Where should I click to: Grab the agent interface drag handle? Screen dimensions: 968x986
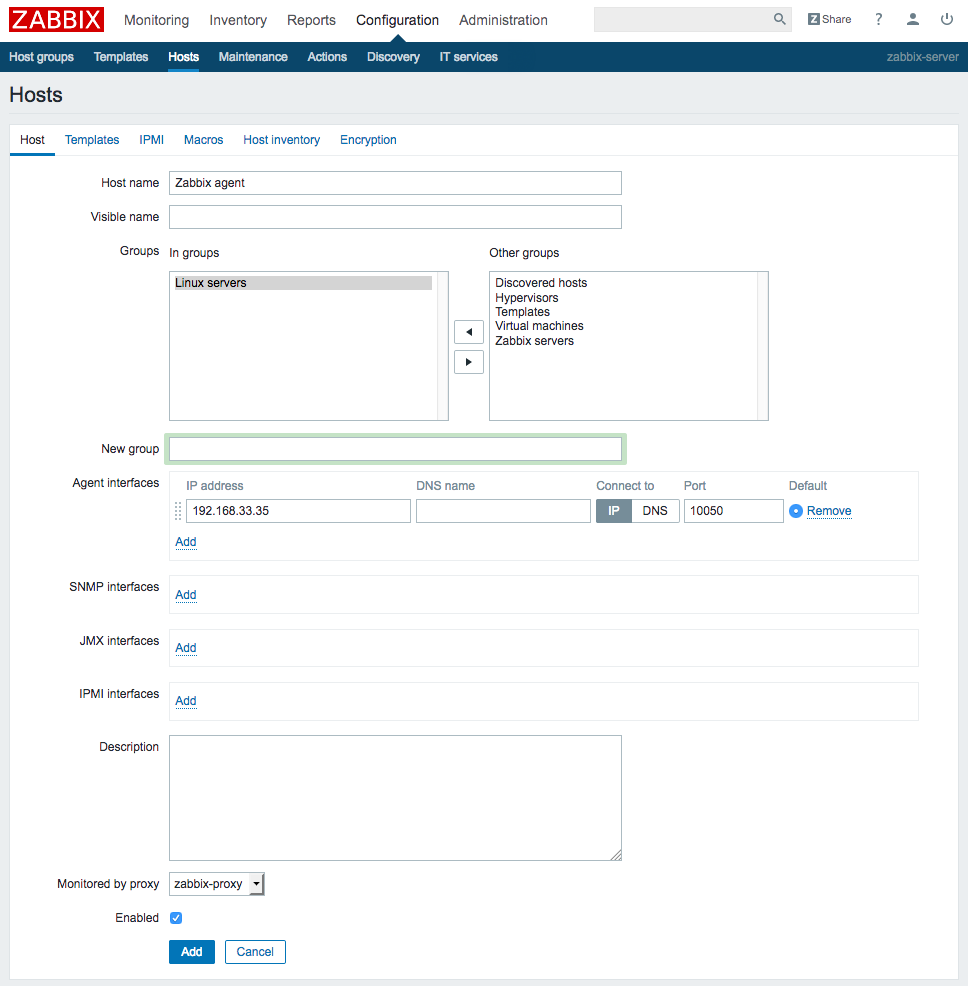tap(178, 511)
